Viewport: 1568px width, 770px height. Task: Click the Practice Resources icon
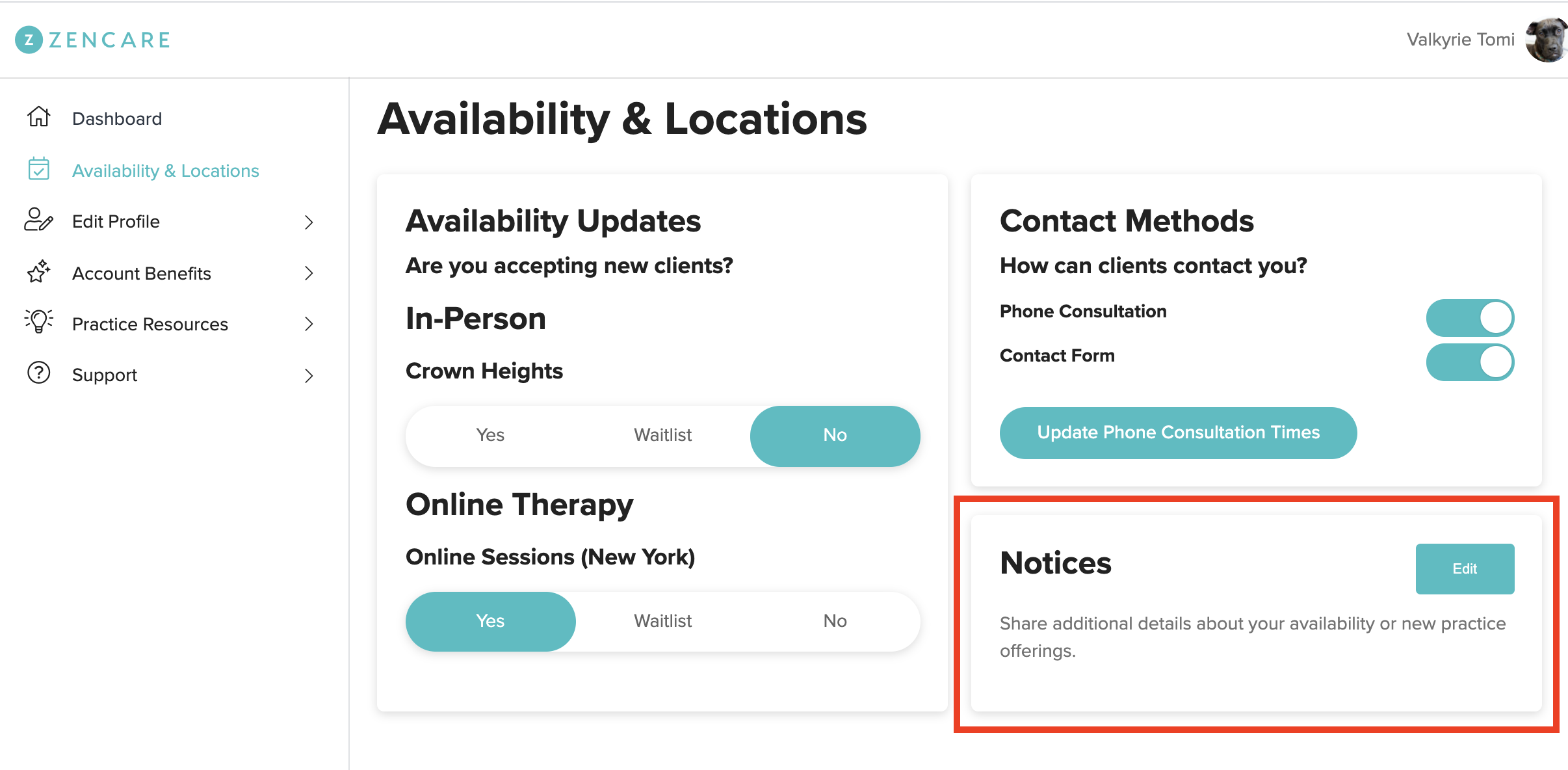click(39, 323)
